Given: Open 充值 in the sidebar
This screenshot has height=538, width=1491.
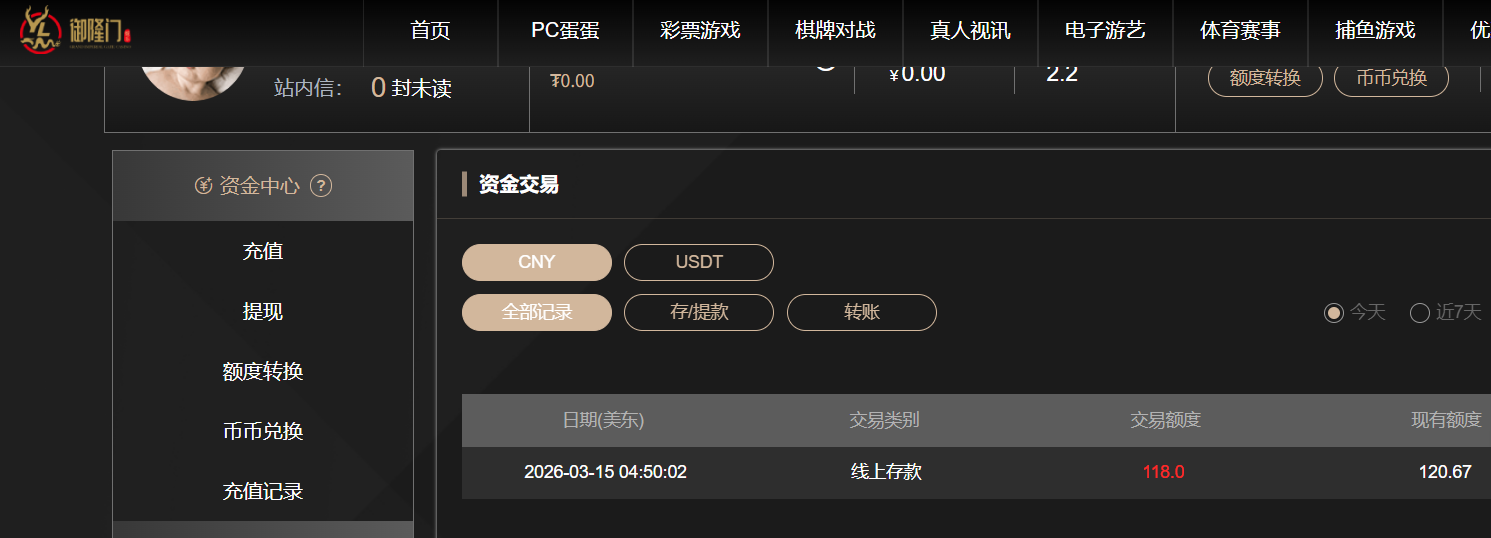Looking at the screenshot, I should [x=263, y=251].
